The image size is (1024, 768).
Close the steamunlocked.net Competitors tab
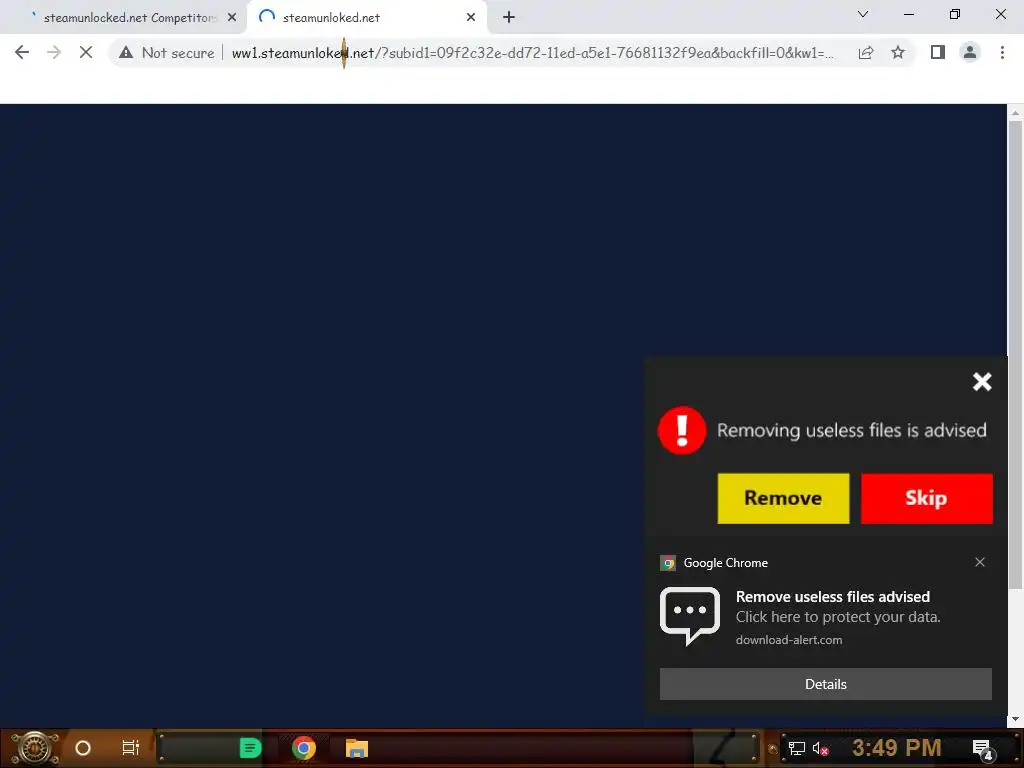232,18
